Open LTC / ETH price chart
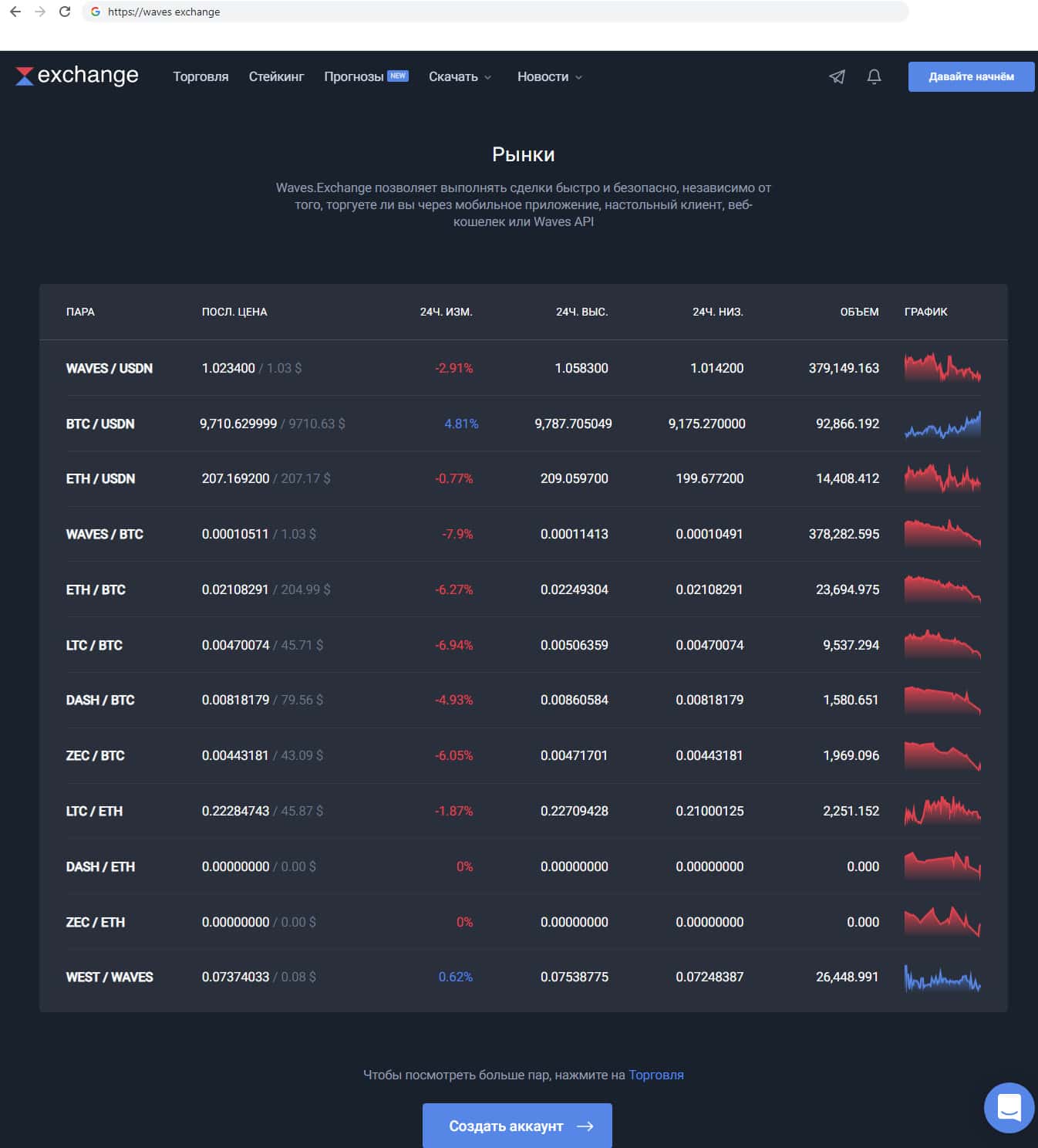The width and height of the screenshot is (1038, 1148). 942,811
